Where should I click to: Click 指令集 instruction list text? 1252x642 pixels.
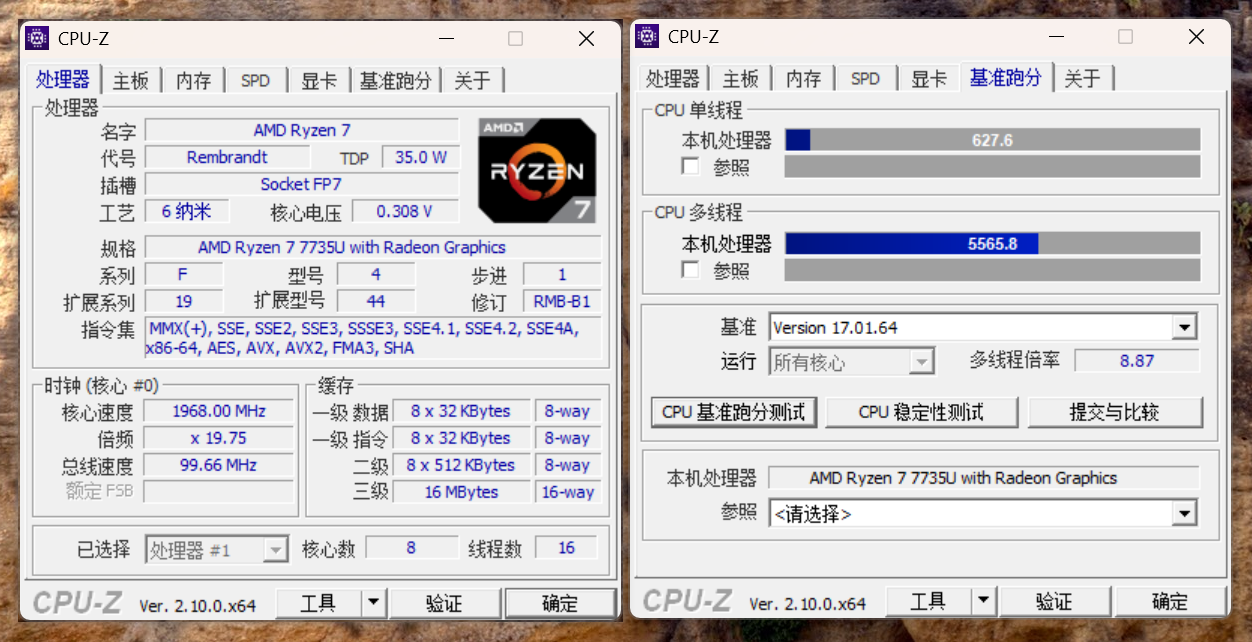373,338
